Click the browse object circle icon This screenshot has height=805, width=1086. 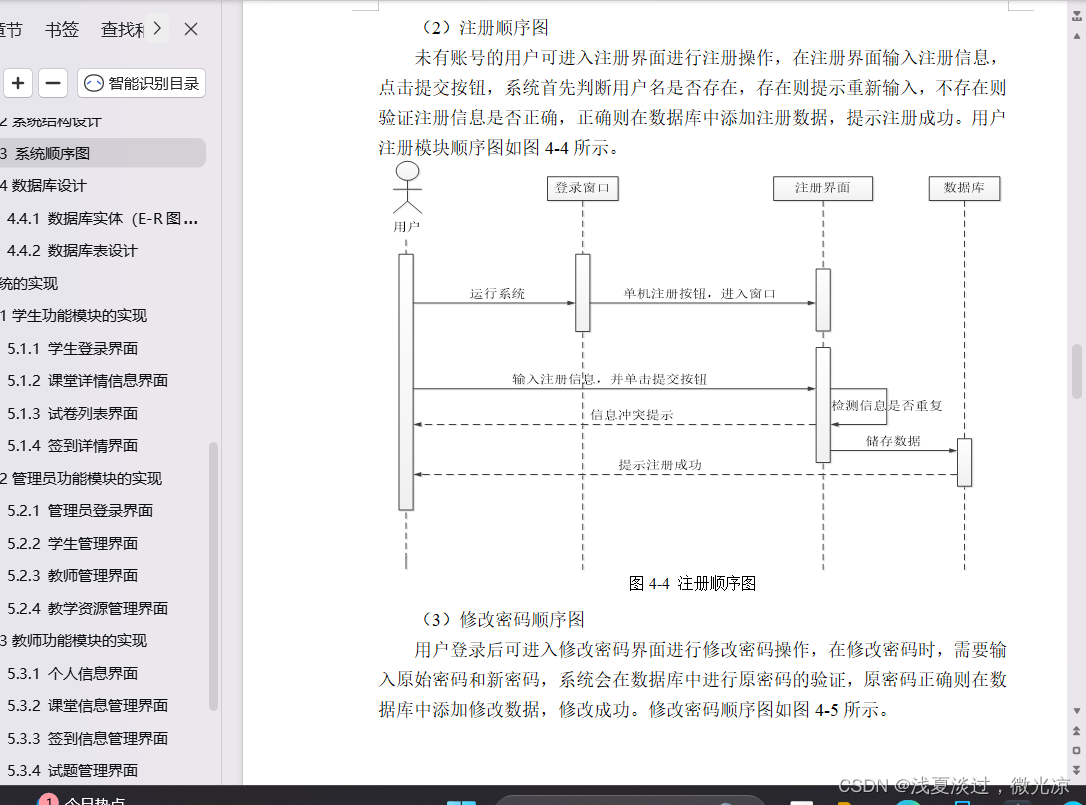pyautogui.click(x=1076, y=750)
